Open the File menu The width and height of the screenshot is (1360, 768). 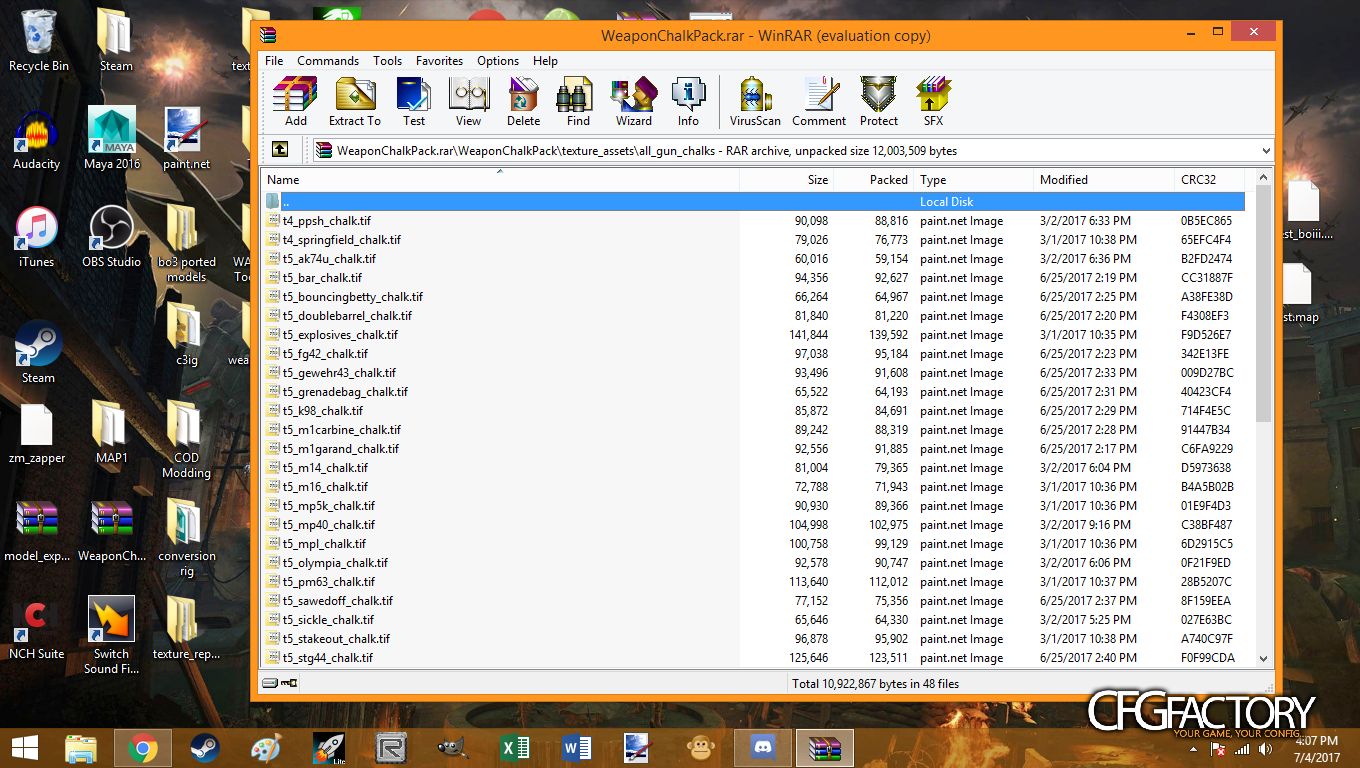pyautogui.click(x=274, y=61)
